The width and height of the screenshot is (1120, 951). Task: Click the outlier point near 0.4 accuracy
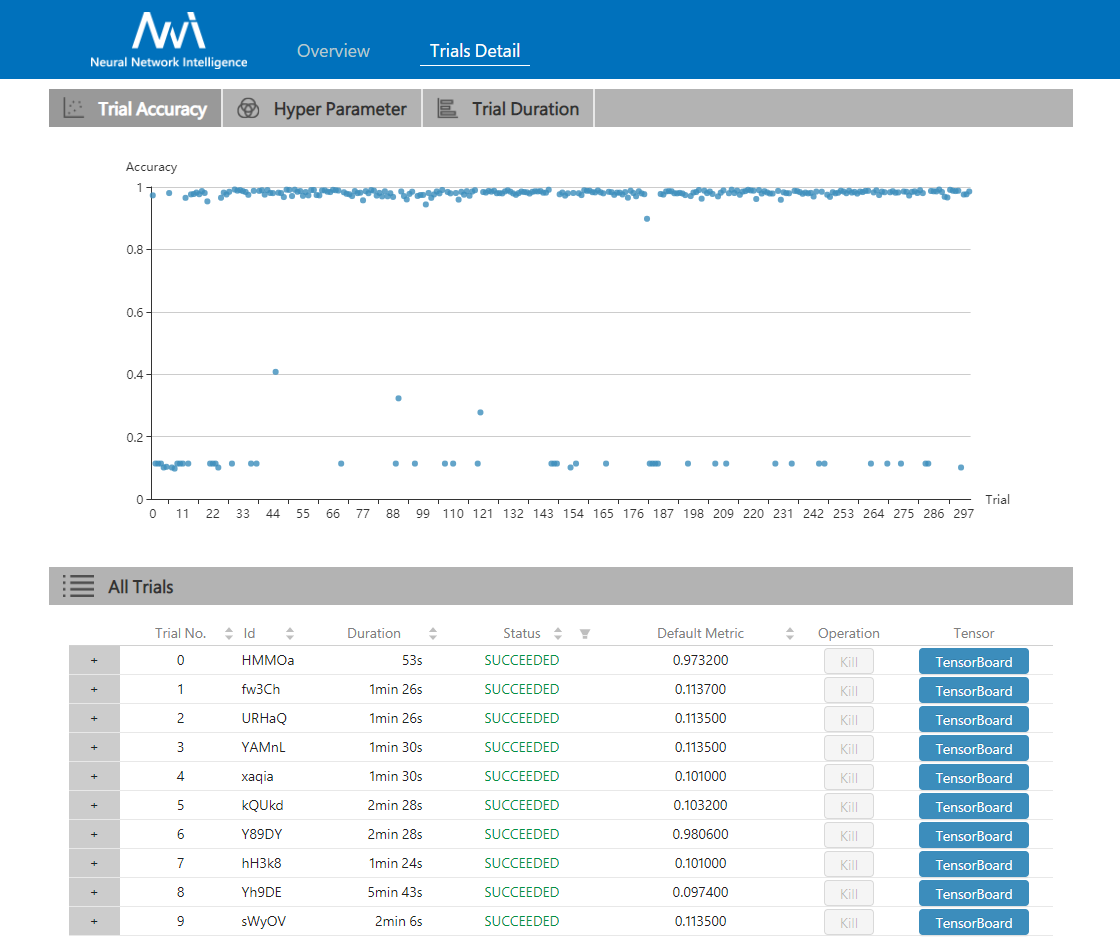pyautogui.click(x=275, y=372)
